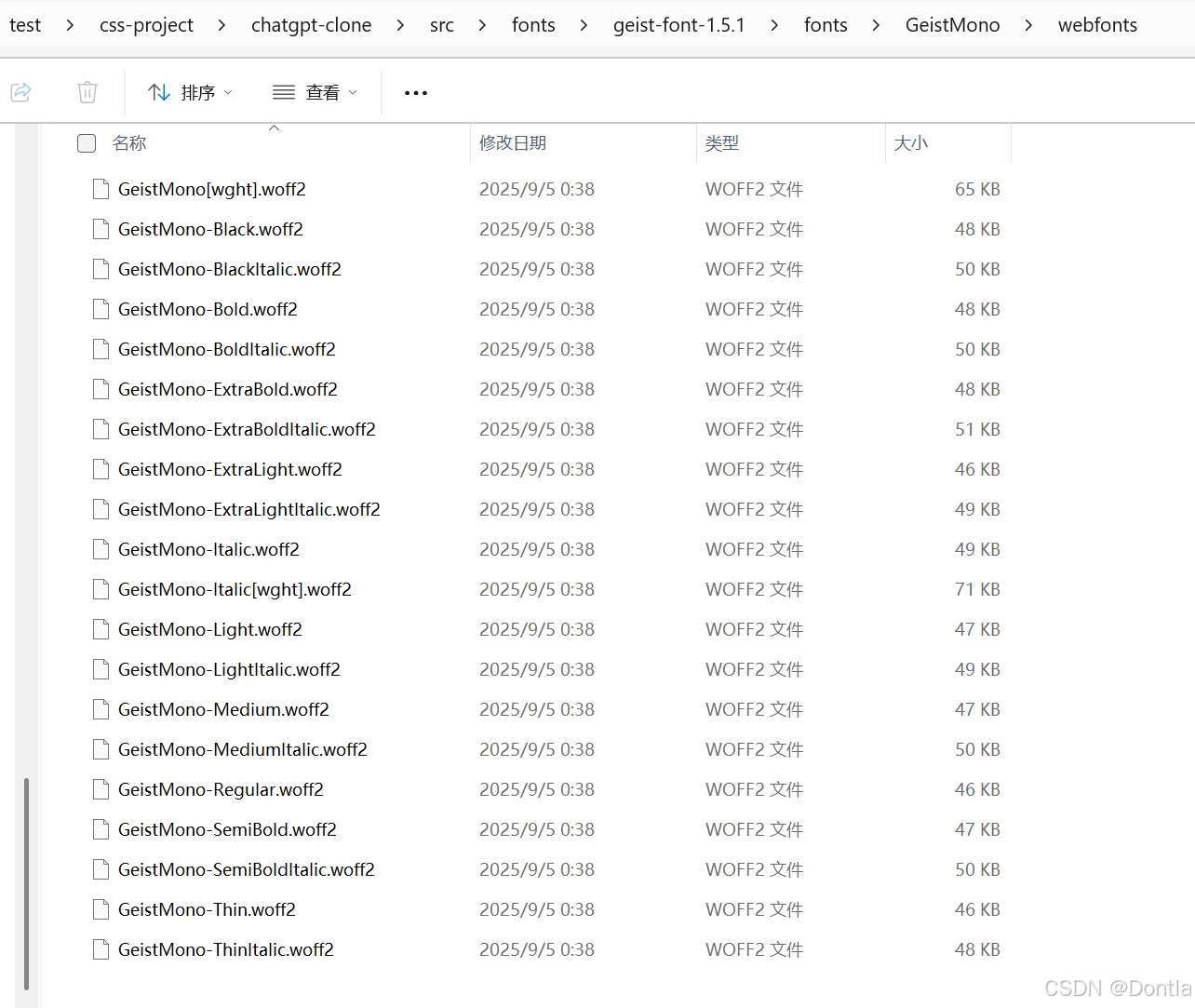Expand the chevron after chatgpt-clone breadcrumb
1195x1008 pixels.
(x=400, y=25)
